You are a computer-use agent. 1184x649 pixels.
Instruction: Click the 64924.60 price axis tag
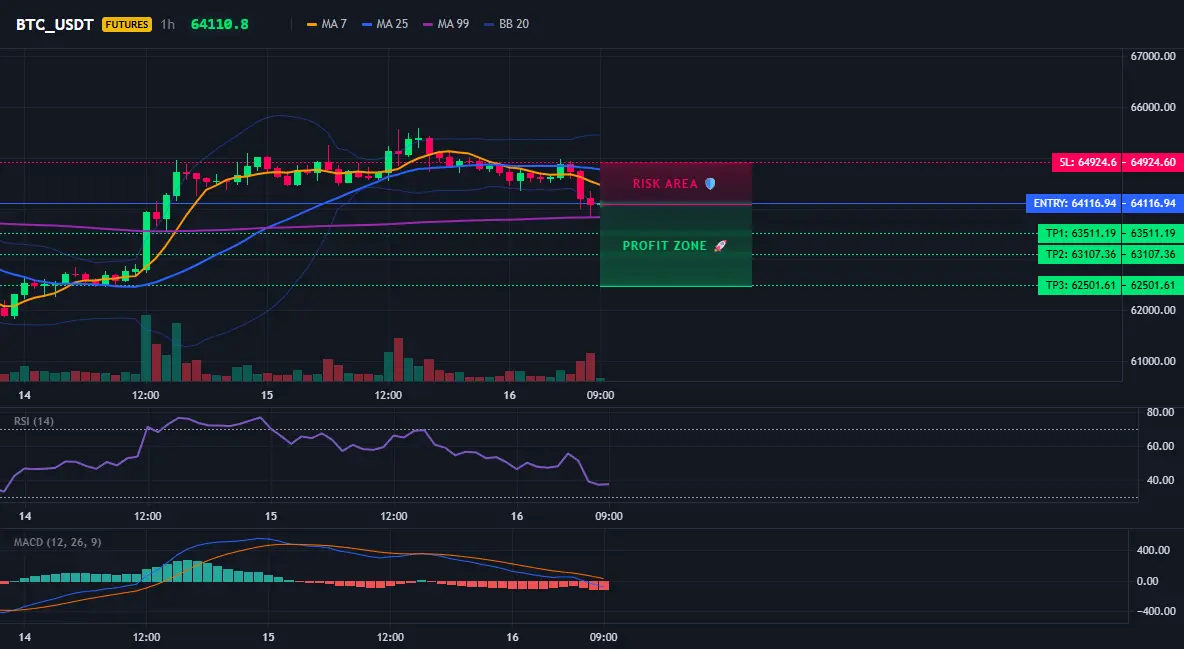click(x=1153, y=162)
